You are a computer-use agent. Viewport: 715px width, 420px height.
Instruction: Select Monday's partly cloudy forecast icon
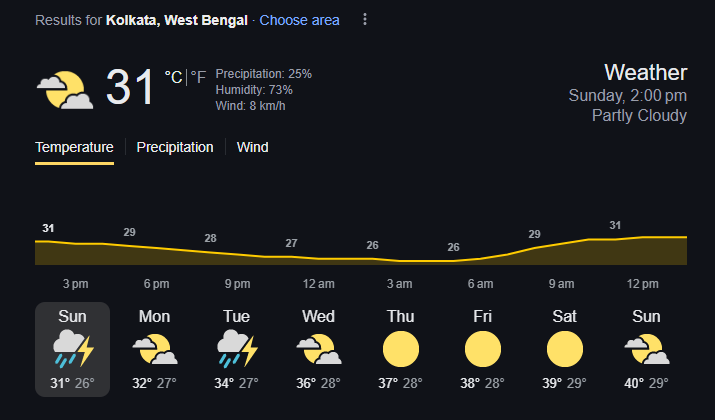(x=154, y=349)
